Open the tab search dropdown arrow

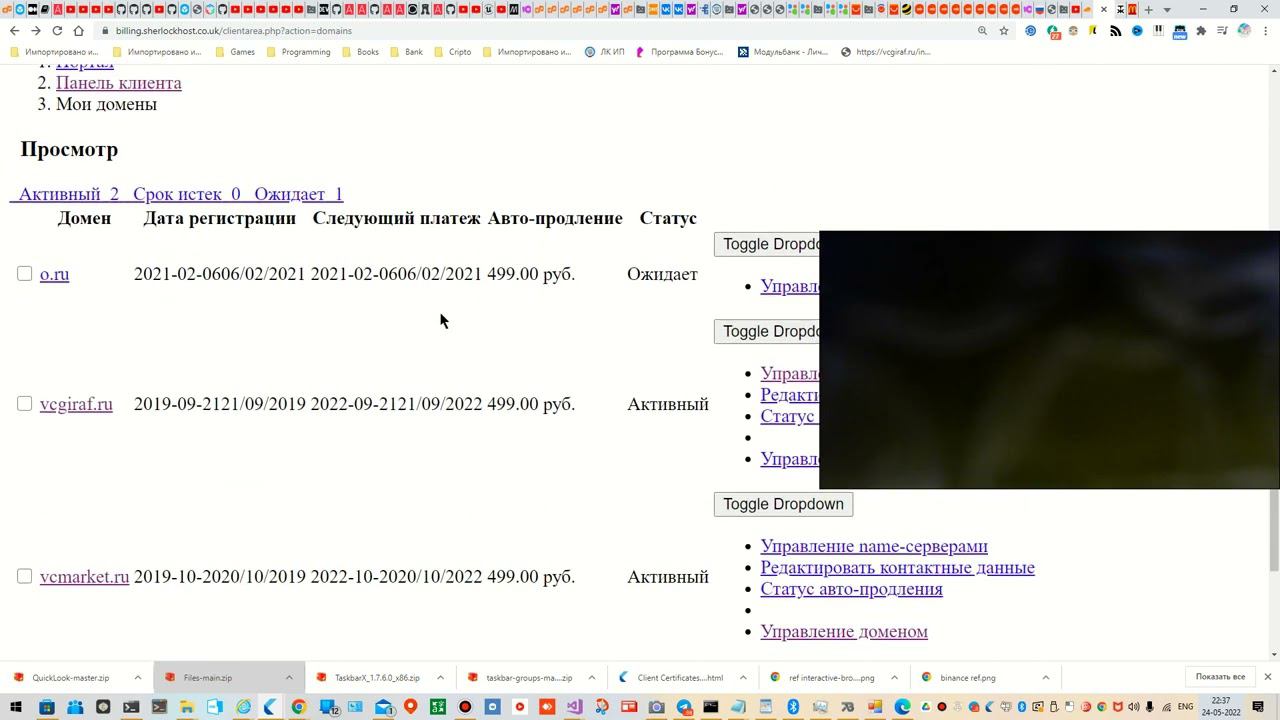1167,9
